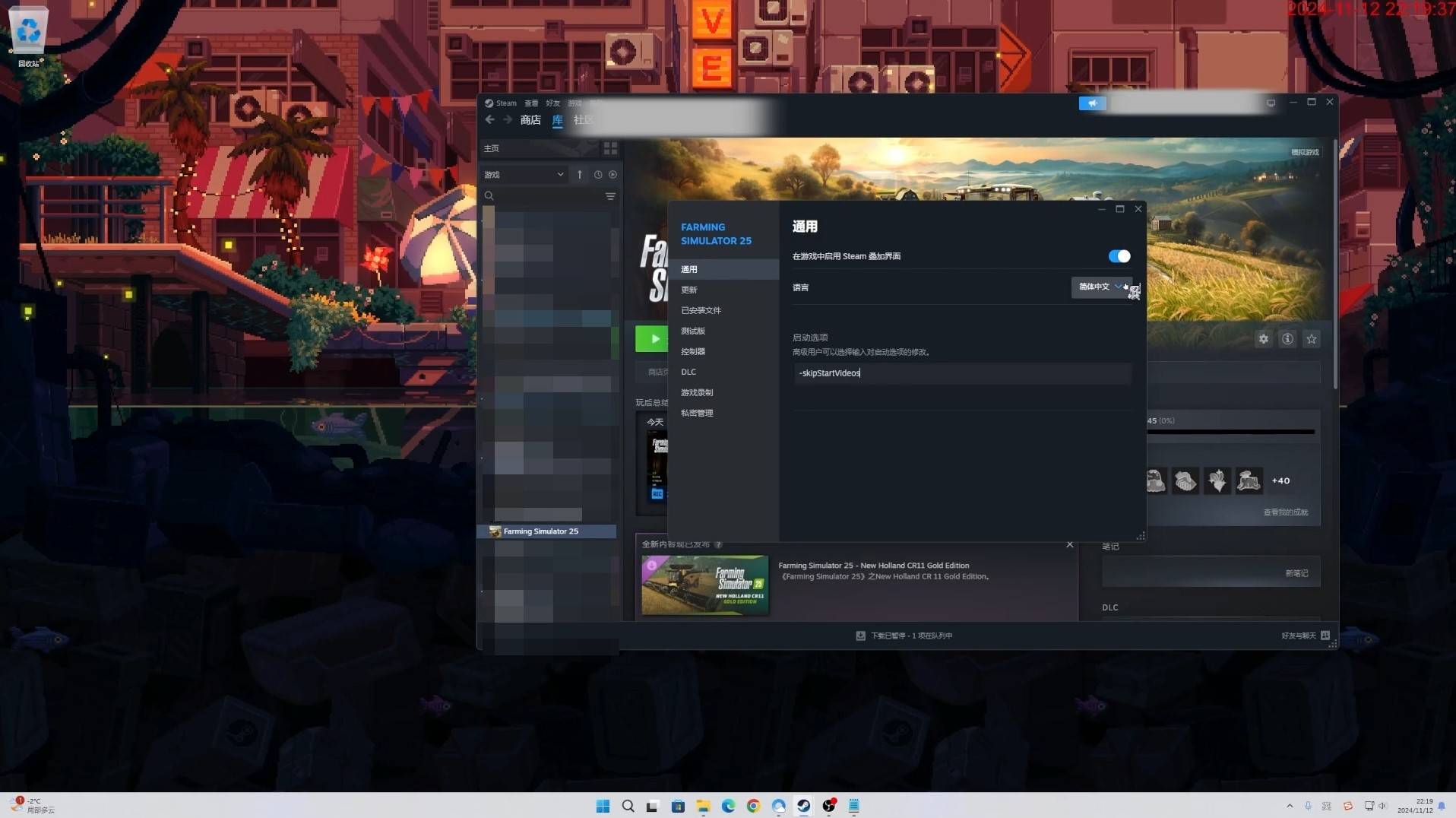The height and width of the screenshot is (818, 1456).
Task: Open the New Holland CR11 Gold Edition thumbnail
Action: click(704, 585)
